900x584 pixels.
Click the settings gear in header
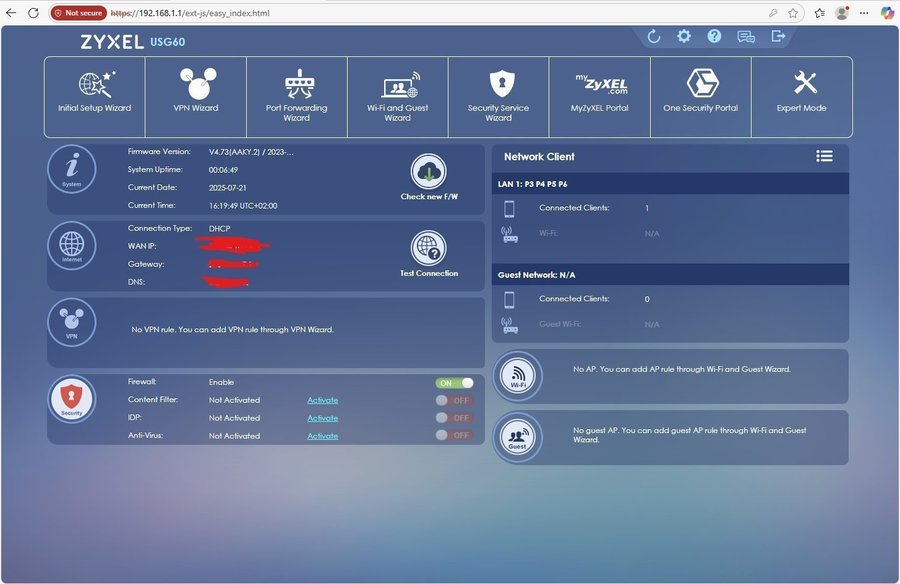(x=683, y=36)
